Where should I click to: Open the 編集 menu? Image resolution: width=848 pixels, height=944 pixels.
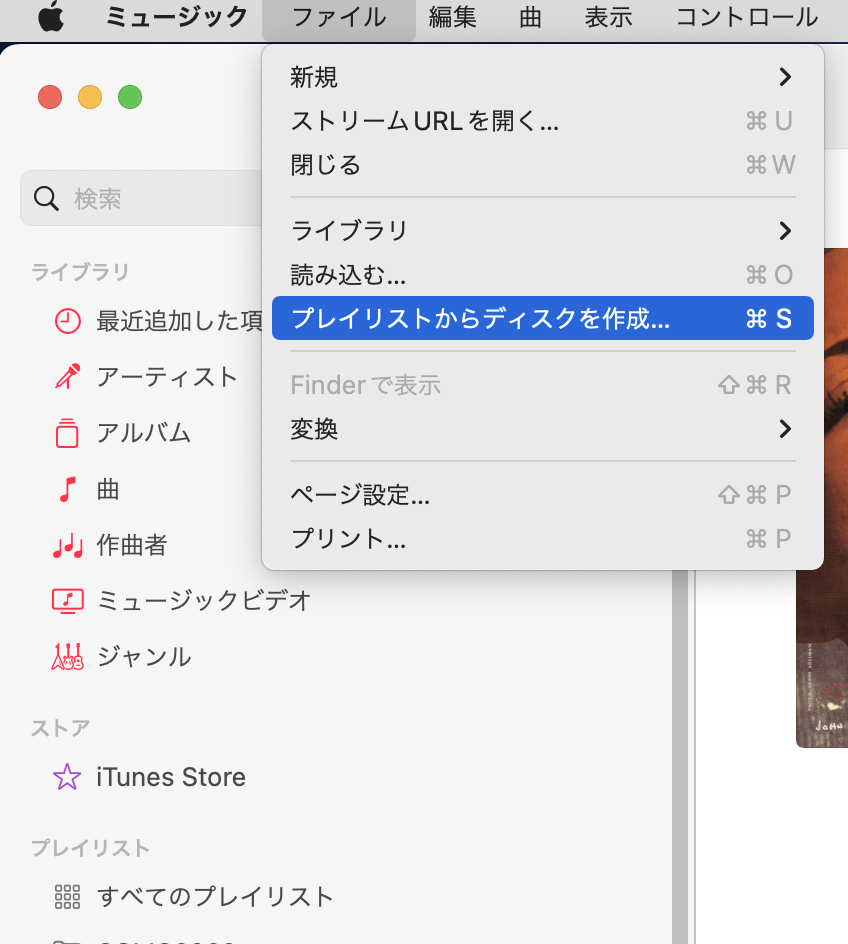453,17
